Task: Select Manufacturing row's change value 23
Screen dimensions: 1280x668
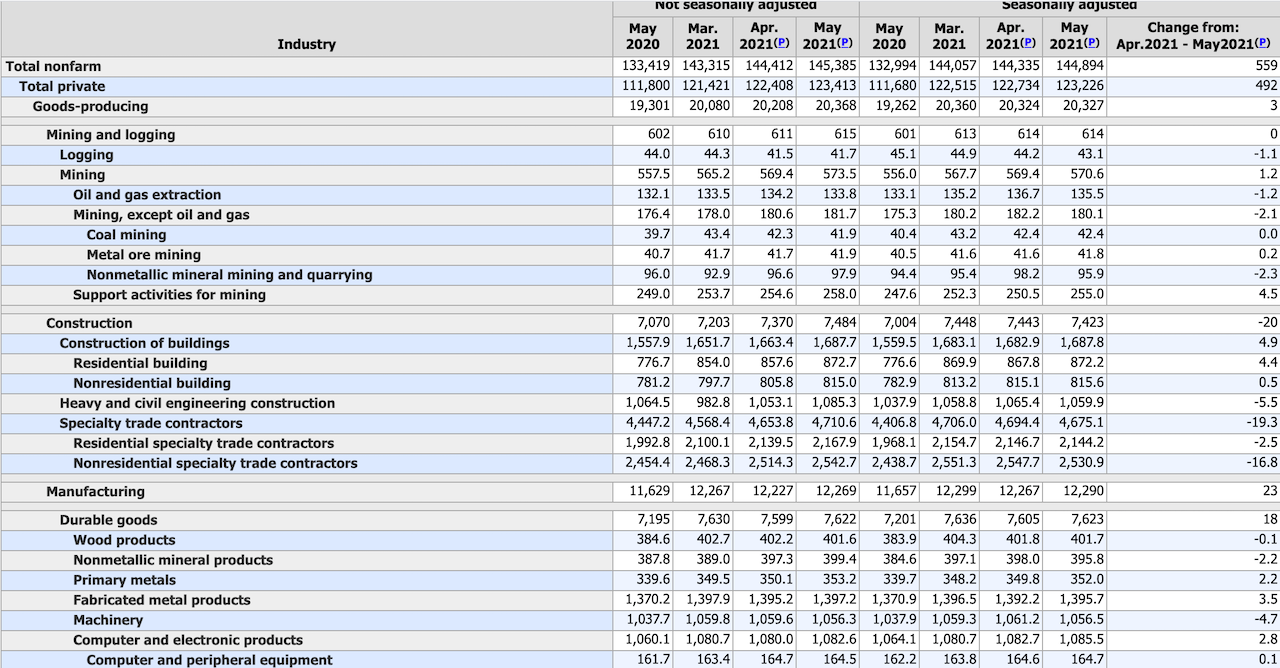Action: coord(1271,491)
